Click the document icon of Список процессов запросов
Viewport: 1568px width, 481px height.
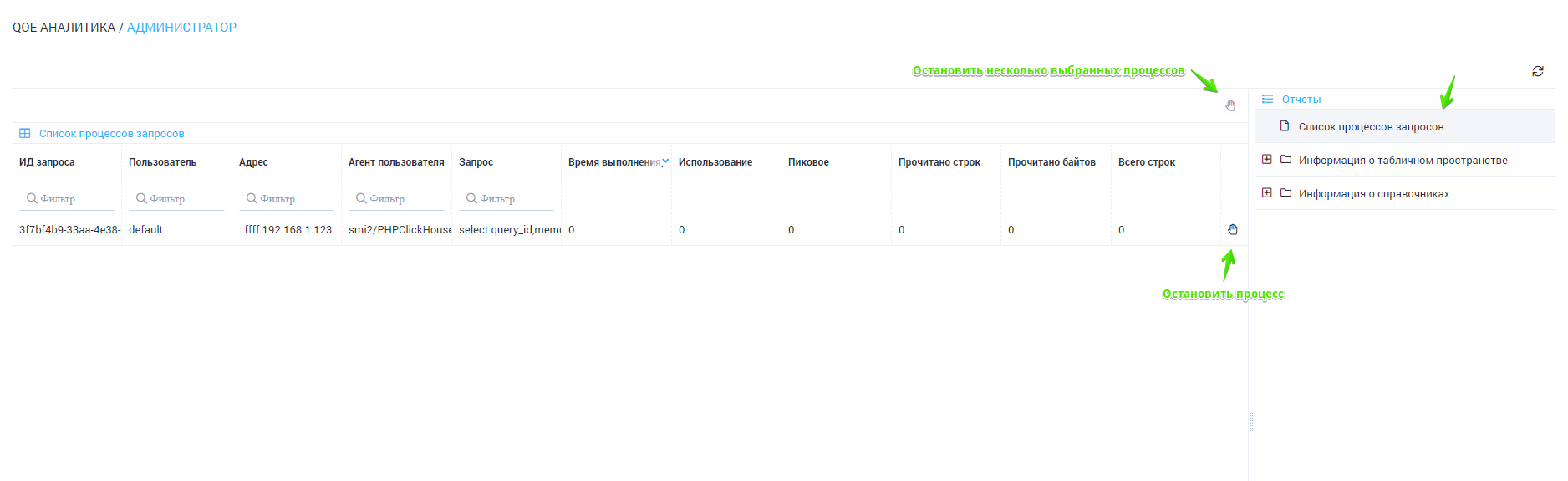[x=1285, y=126]
